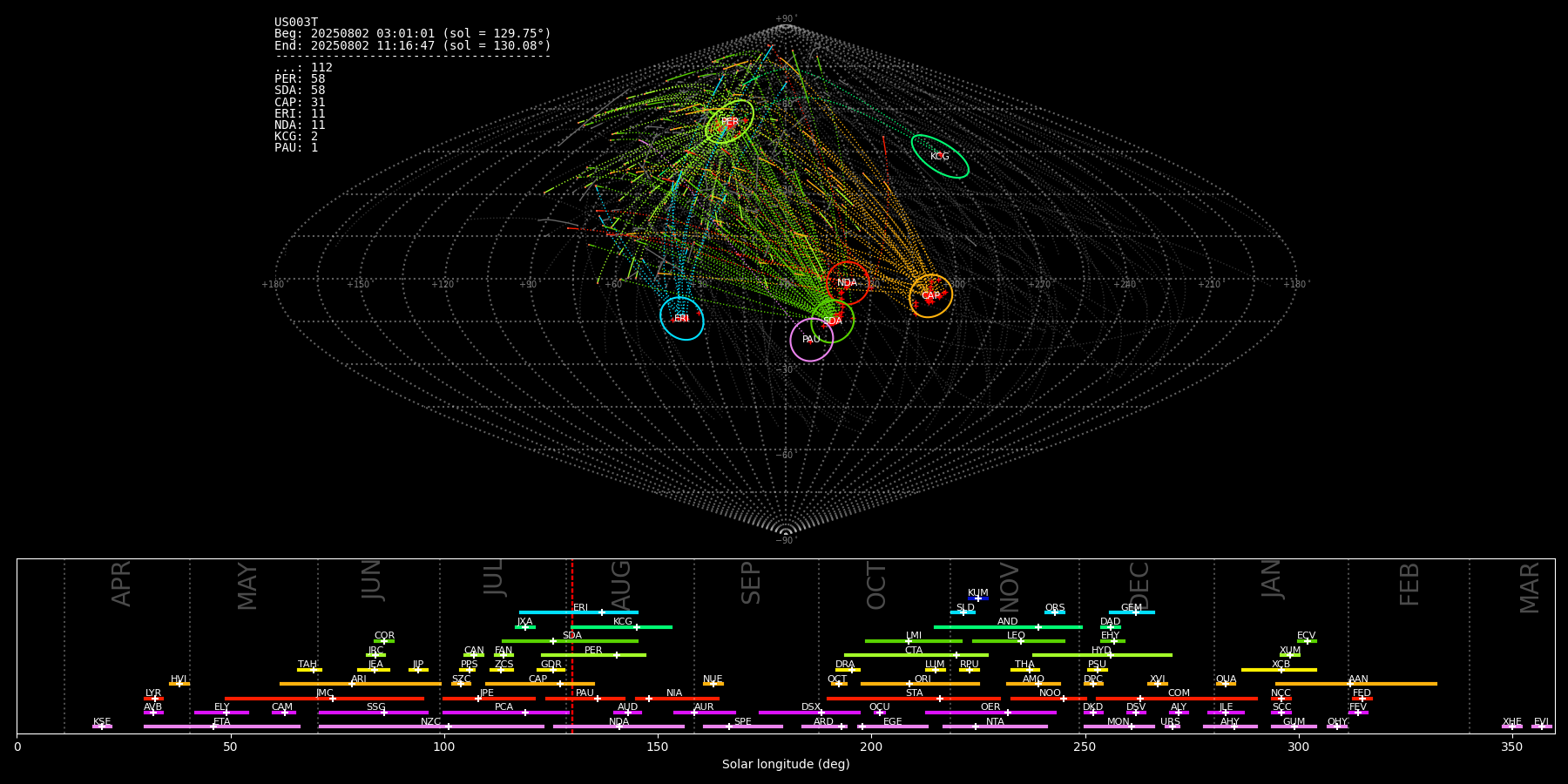The image size is (1568, 784).
Task: Click the JUL month label
Action: tap(494, 577)
